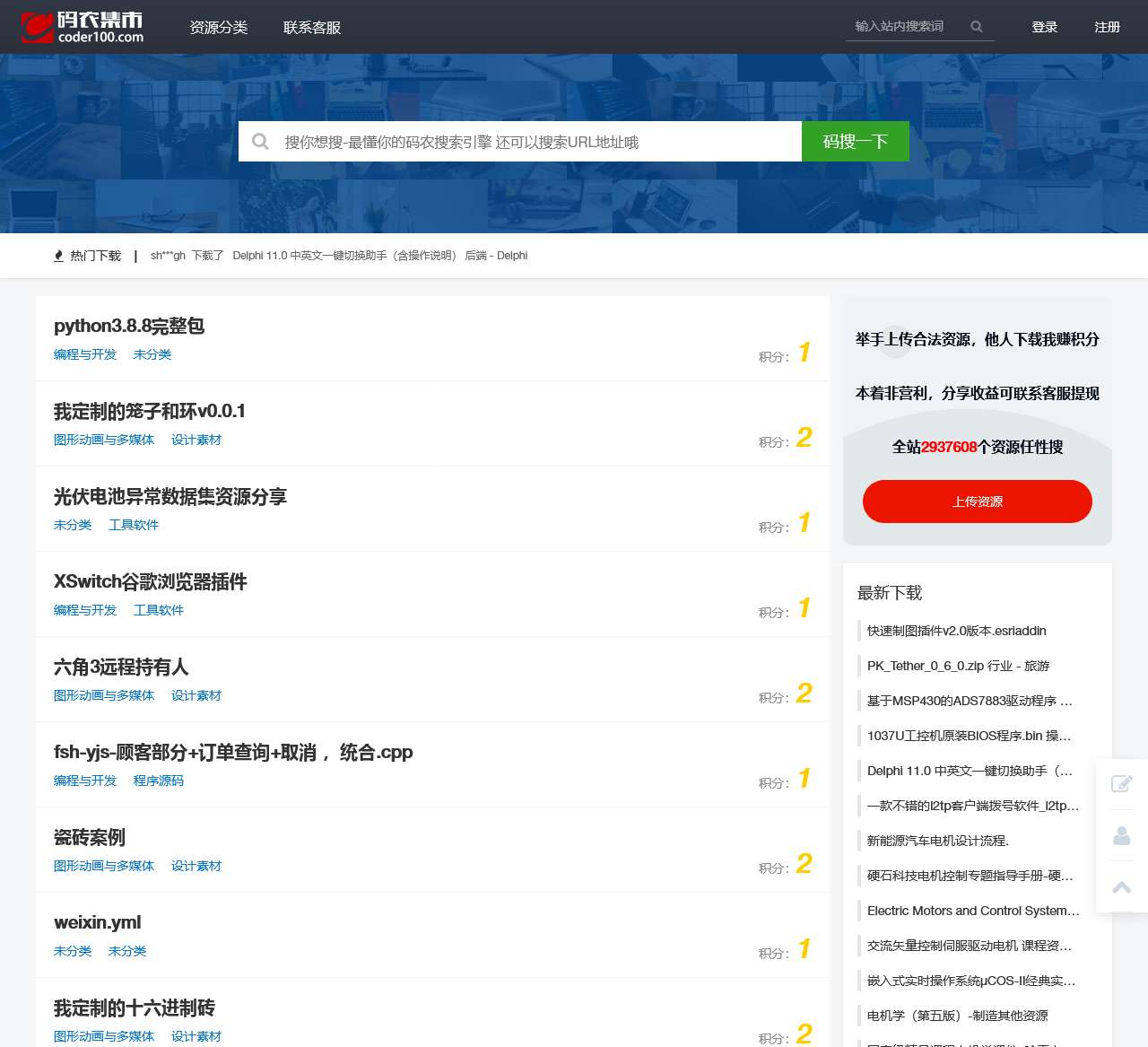Open 新能源汽车电机设计流程 in 最新下载
This screenshot has width=1148, height=1047.
938,841
